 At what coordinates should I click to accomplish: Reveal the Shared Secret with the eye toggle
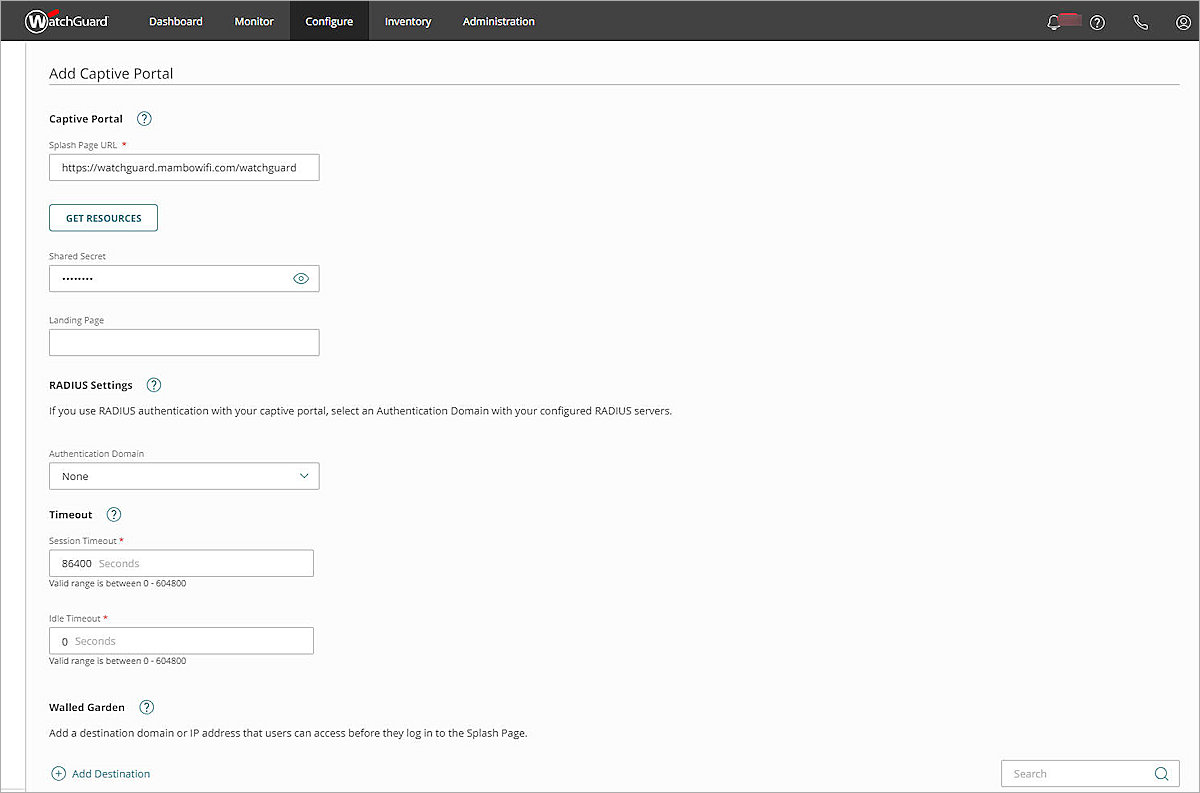pos(301,278)
